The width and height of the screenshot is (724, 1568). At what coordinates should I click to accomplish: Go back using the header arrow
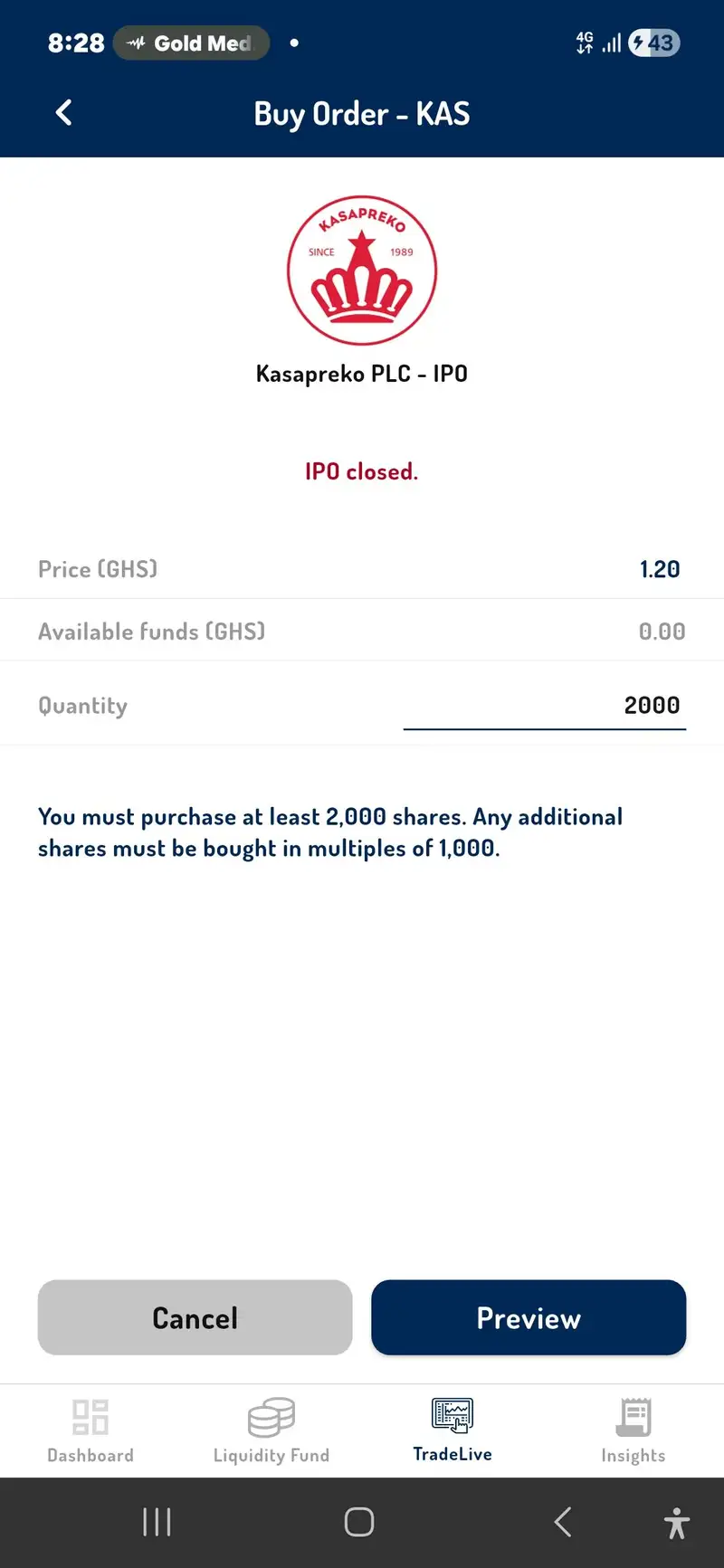pyautogui.click(x=63, y=113)
